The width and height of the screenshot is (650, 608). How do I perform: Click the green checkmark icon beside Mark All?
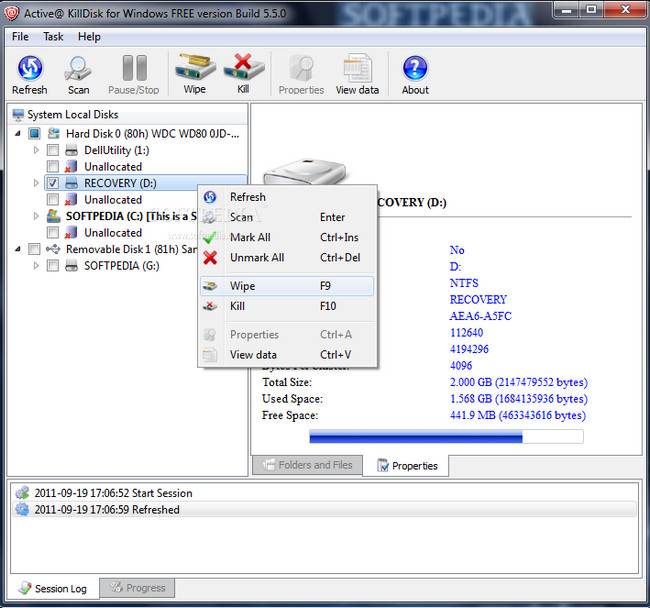[x=210, y=237]
